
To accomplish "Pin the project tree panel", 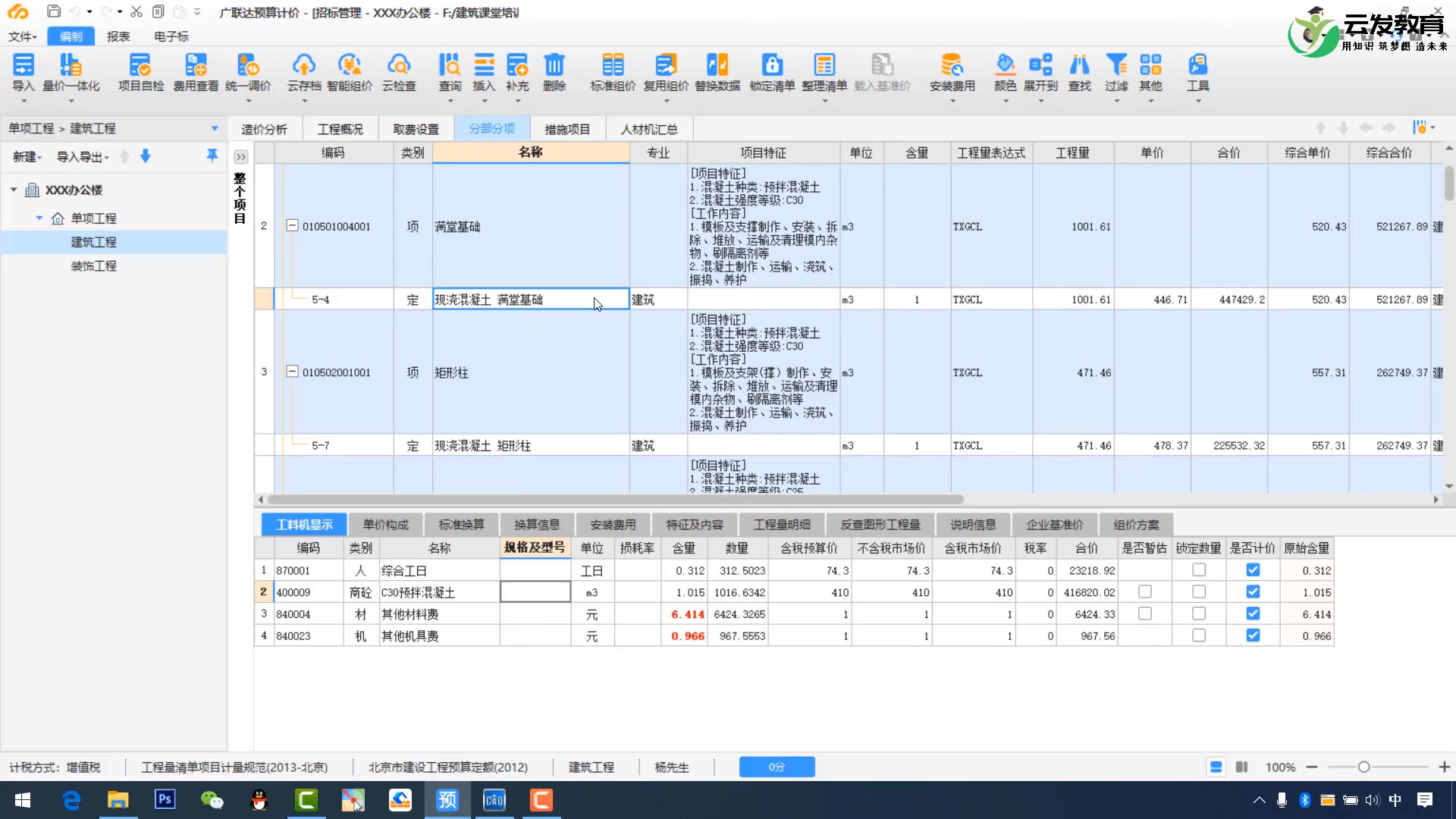I will (x=212, y=155).
